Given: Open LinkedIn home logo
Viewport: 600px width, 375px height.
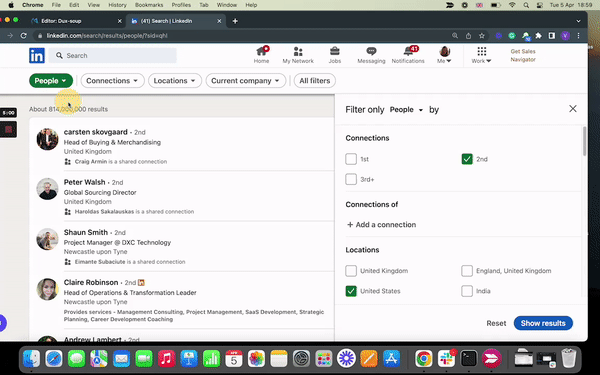Looking at the screenshot, I should tap(37, 56).
